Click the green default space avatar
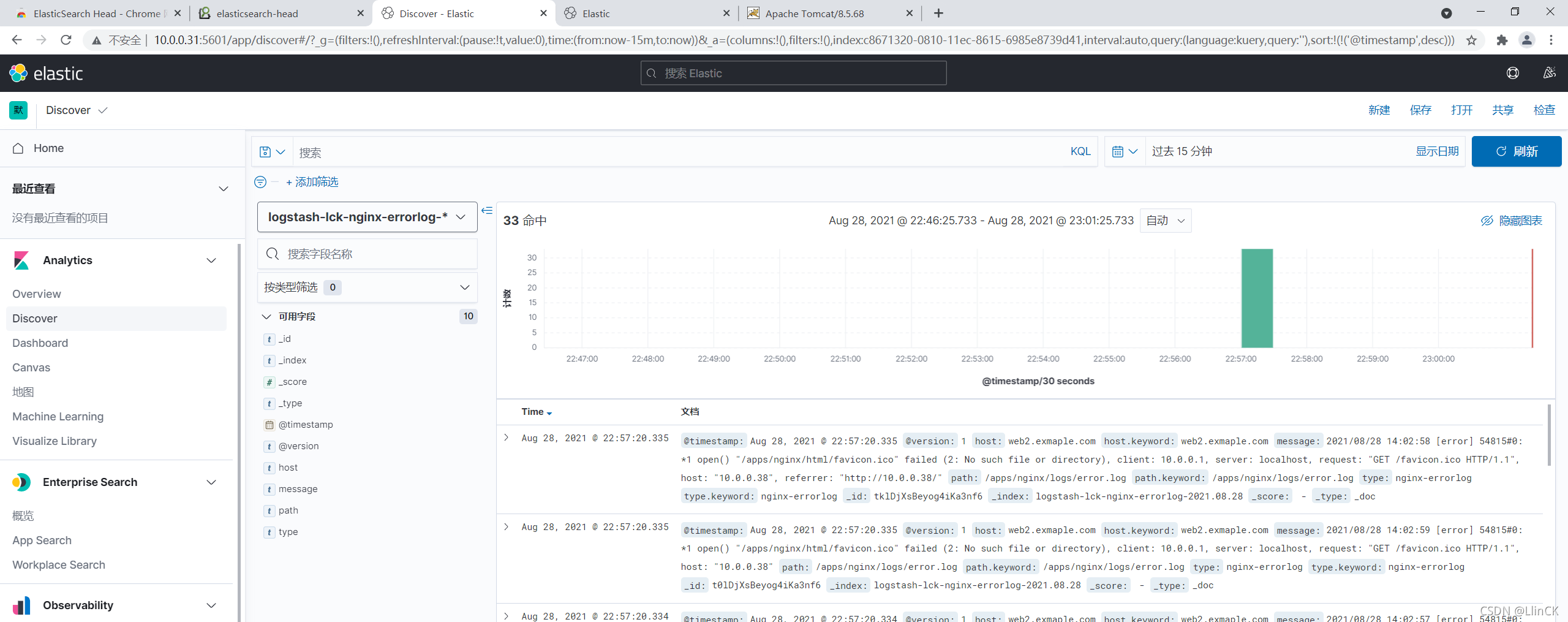This screenshot has height=622, width=1568. pos(18,110)
